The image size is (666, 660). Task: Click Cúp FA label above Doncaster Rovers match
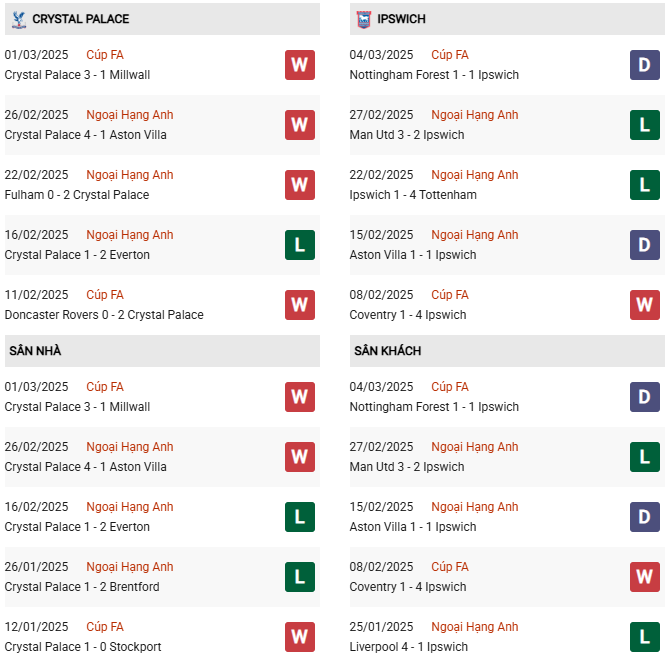[105, 295]
